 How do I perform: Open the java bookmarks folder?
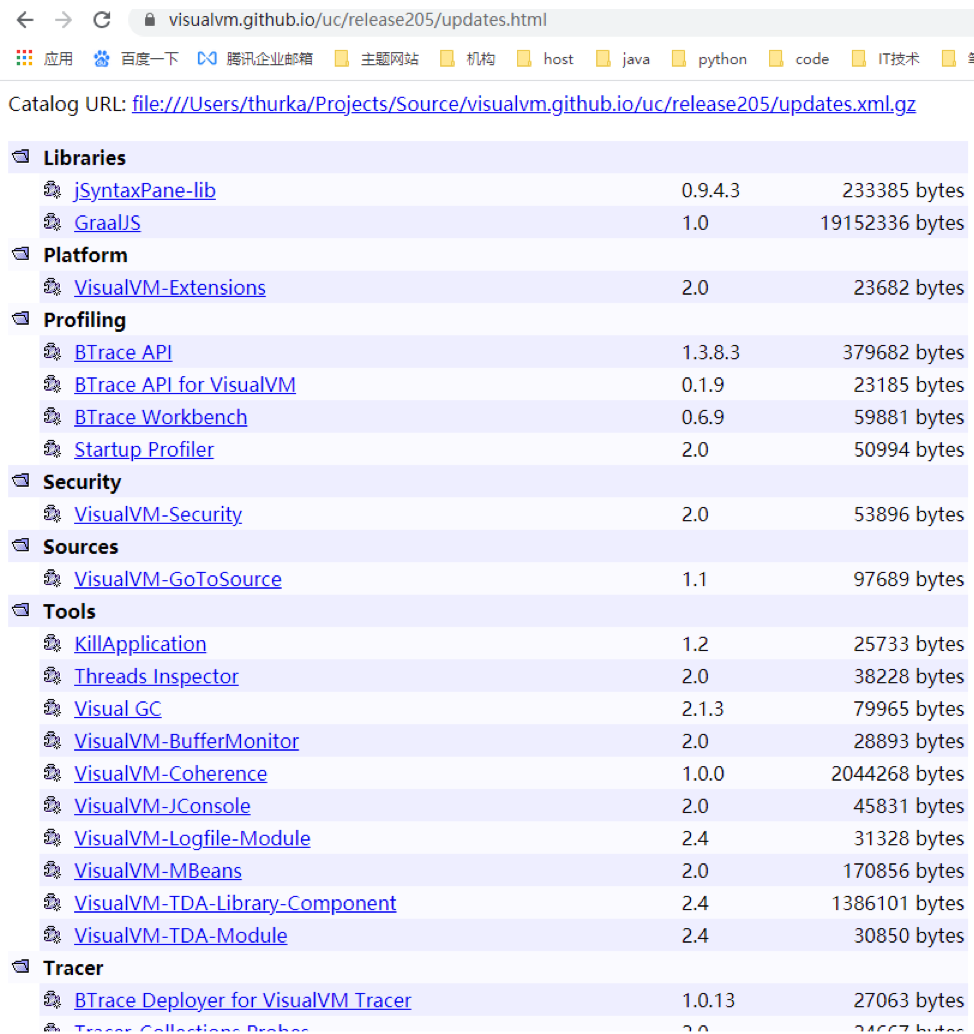[x=623, y=59]
